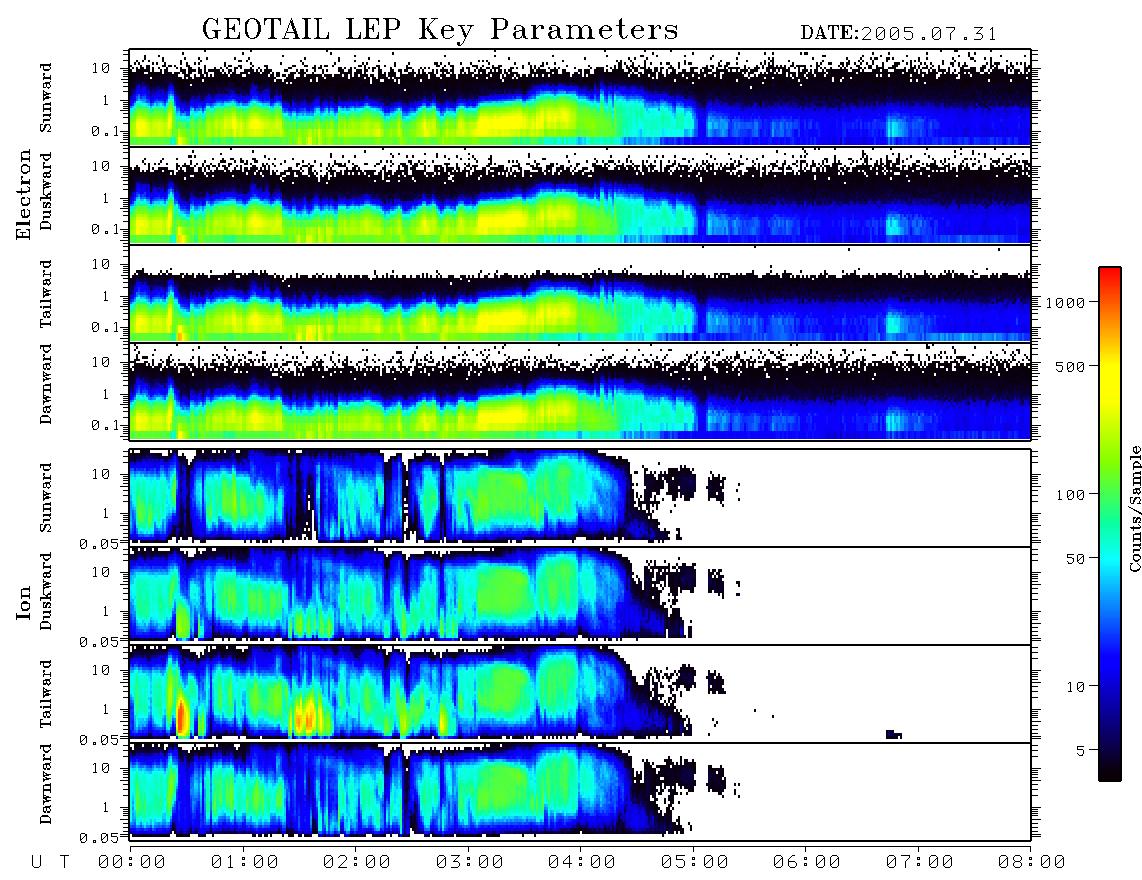Select the "1000" colorbar tick label
Viewport: 1142px width, 880px height.
pos(1065,303)
